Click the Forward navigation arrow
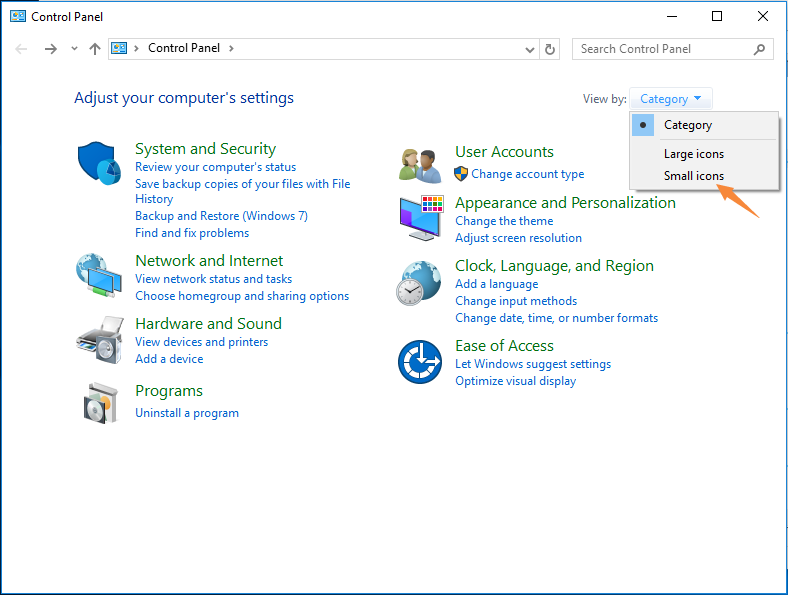 51,49
